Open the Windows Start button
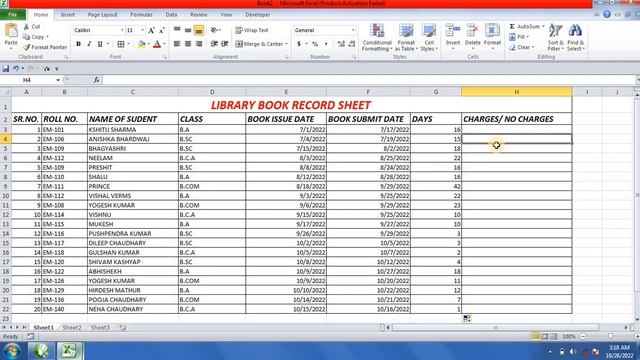The width and height of the screenshot is (640, 360). point(13,351)
